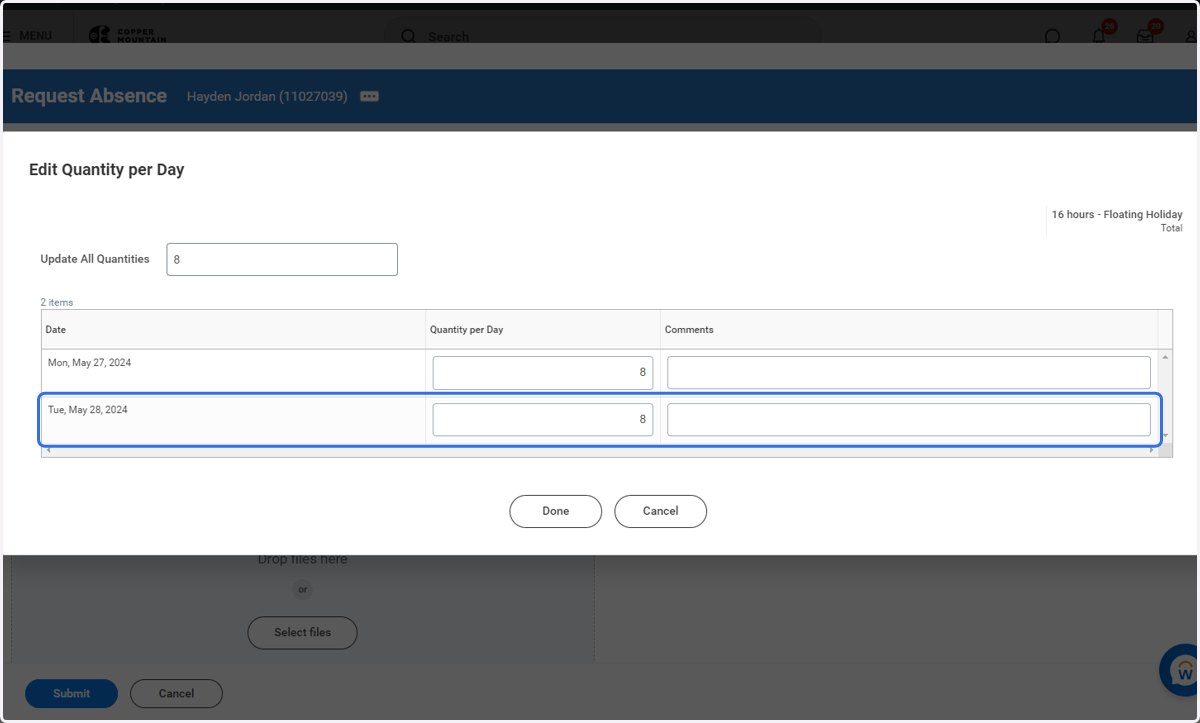Click the 2 items count label

pyautogui.click(x=57, y=302)
